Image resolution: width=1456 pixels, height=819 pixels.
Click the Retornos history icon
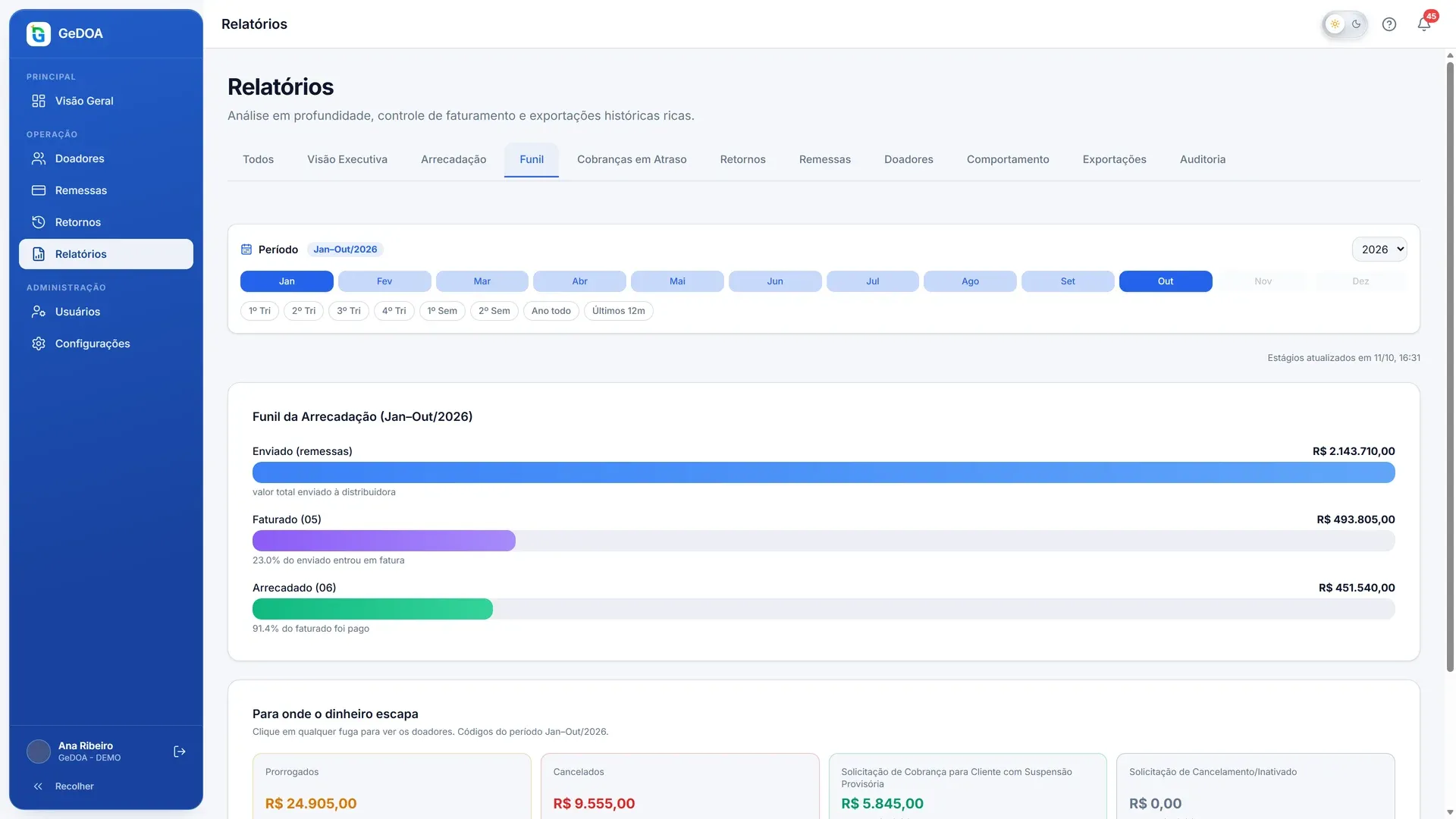tap(39, 222)
